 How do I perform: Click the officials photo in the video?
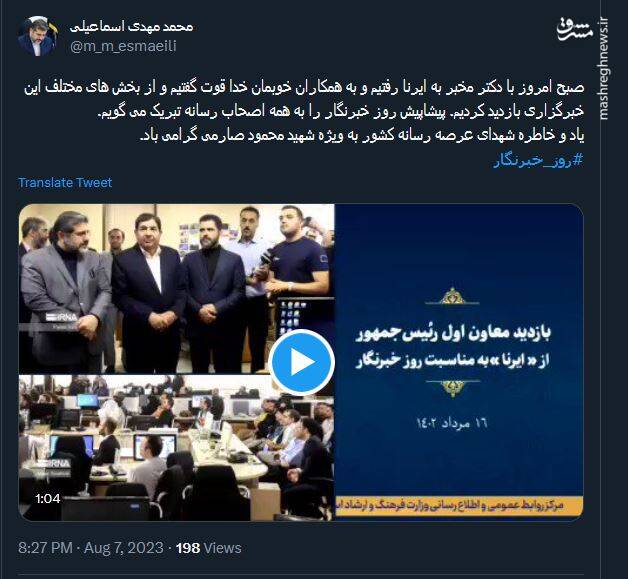pyautogui.click(x=176, y=289)
